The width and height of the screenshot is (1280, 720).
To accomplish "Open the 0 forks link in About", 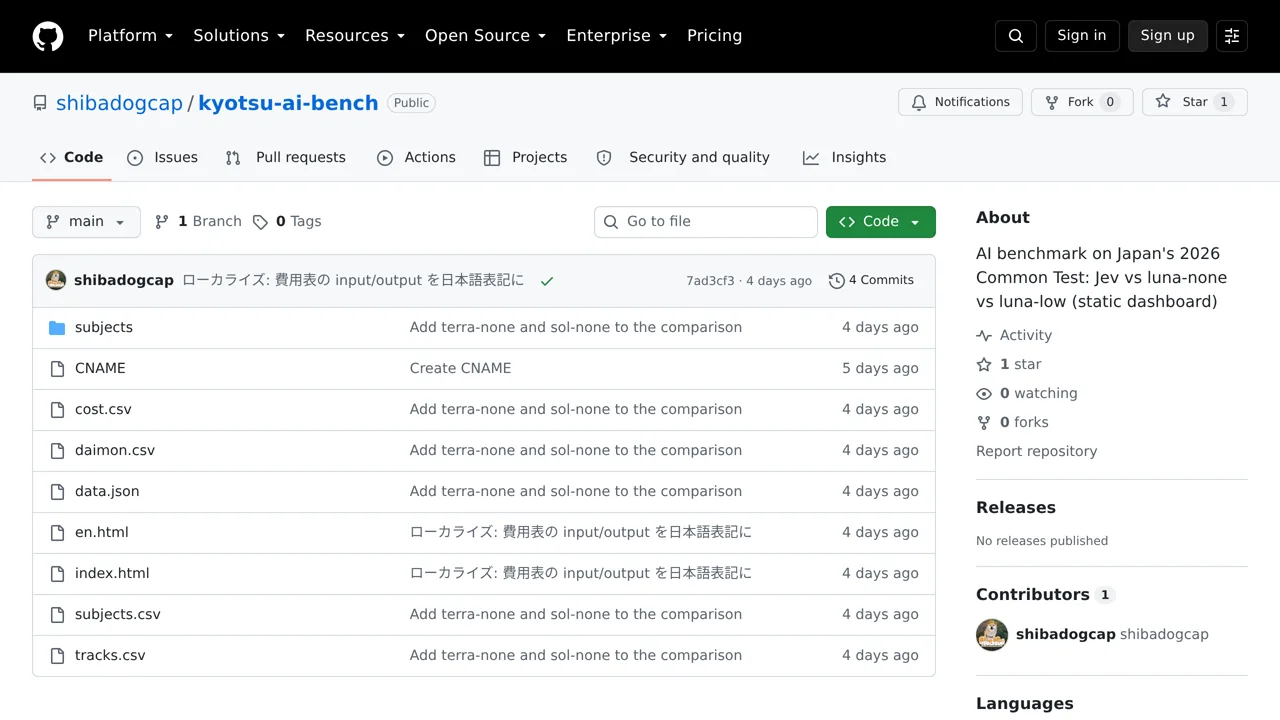I will pyautogui.click(x=1012, y=422).
